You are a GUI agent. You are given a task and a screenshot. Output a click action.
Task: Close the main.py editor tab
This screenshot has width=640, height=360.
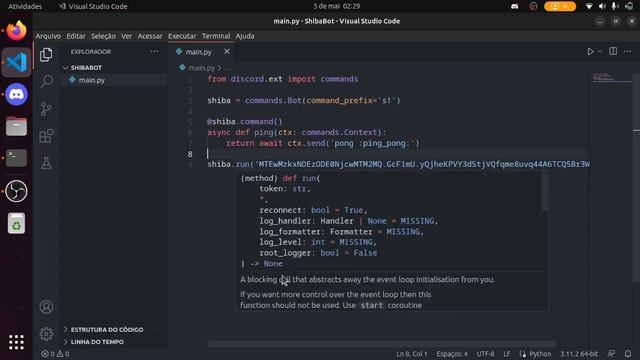227,51
